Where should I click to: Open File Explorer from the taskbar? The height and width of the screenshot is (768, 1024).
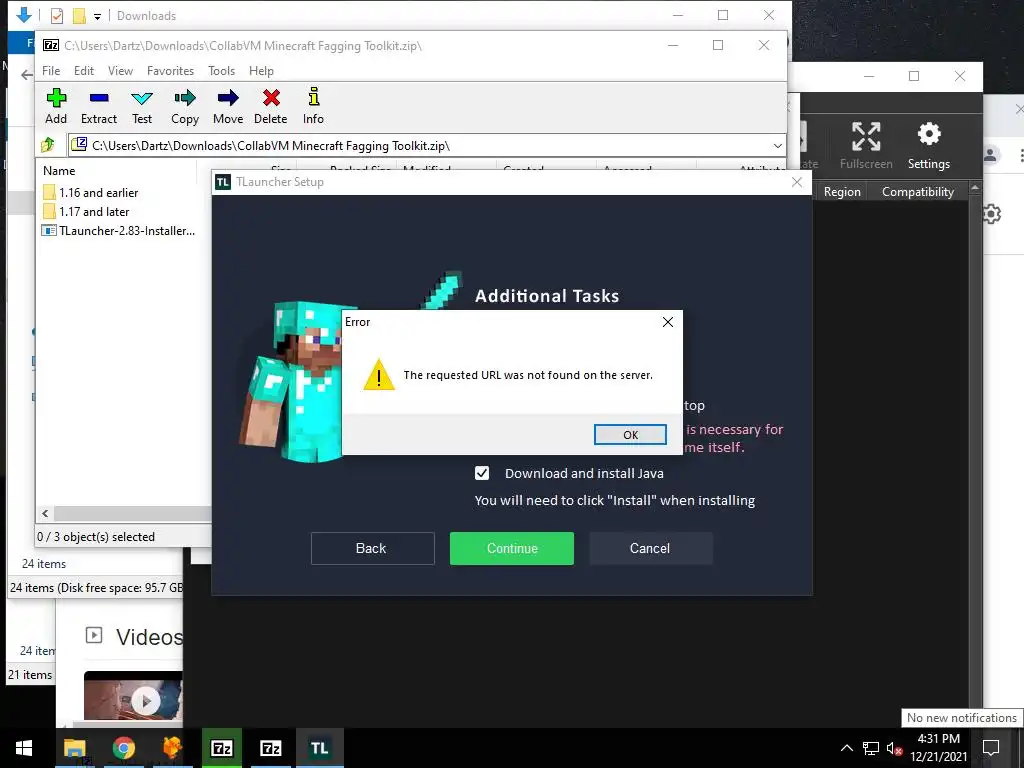click(x=74, y=748)
